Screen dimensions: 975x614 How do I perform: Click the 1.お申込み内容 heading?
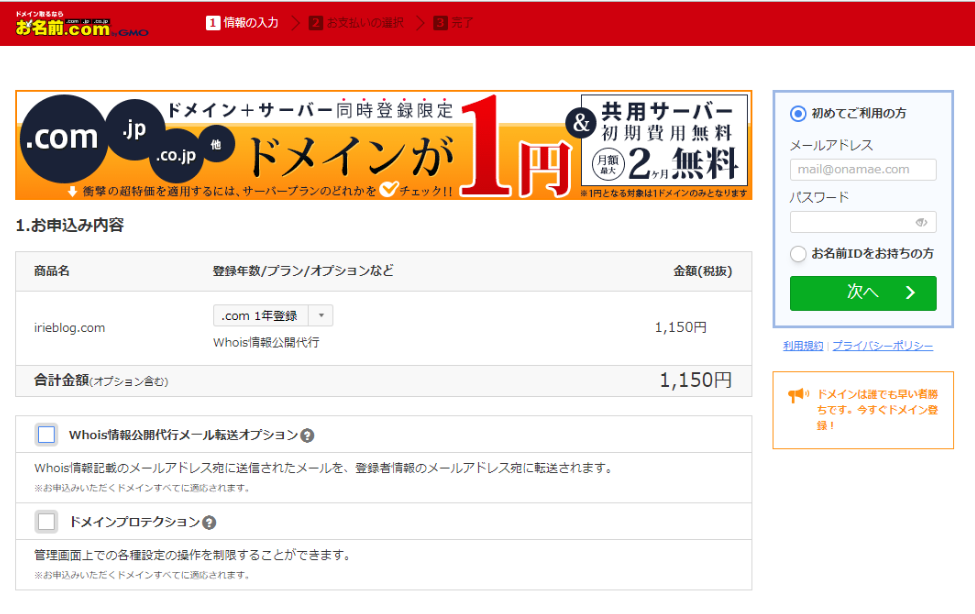click(x=70, y=225)
